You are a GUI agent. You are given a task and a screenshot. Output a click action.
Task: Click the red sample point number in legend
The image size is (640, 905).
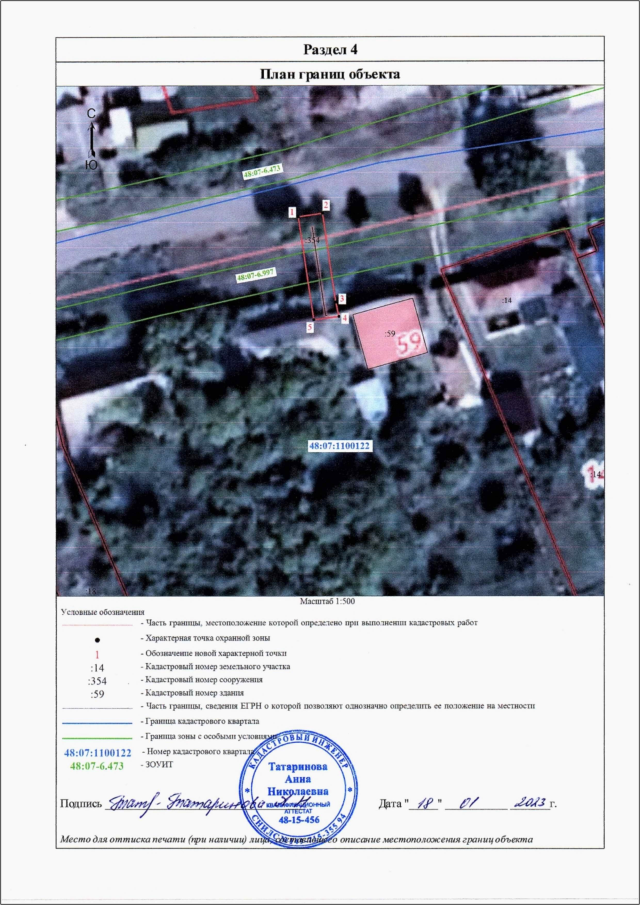[x=95, y=651]
